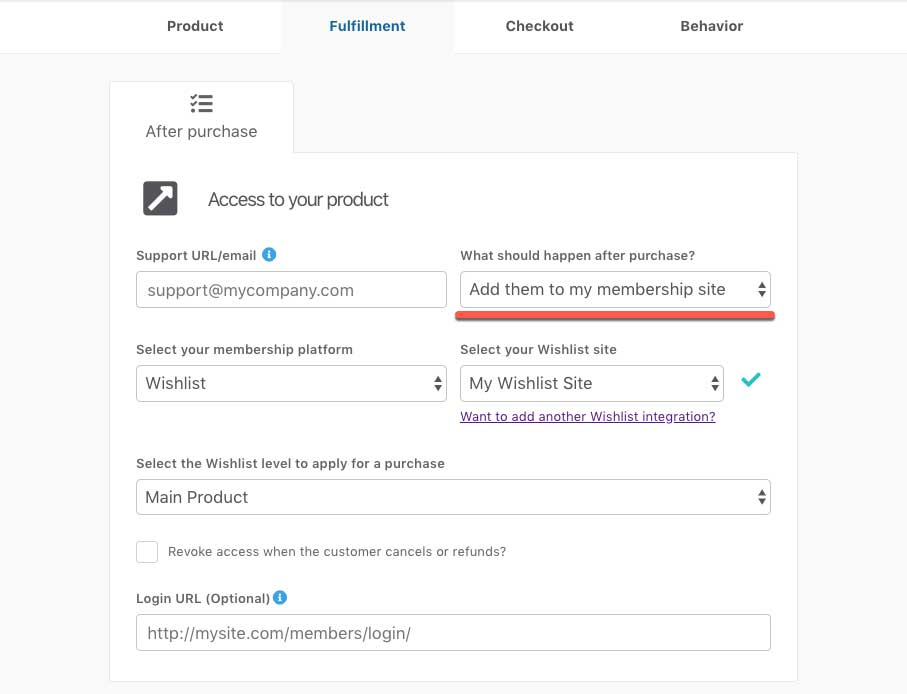Open the membership platform dropdown showing Wishlist
Screen dimensions: 907x694
[x=291, y=383]
